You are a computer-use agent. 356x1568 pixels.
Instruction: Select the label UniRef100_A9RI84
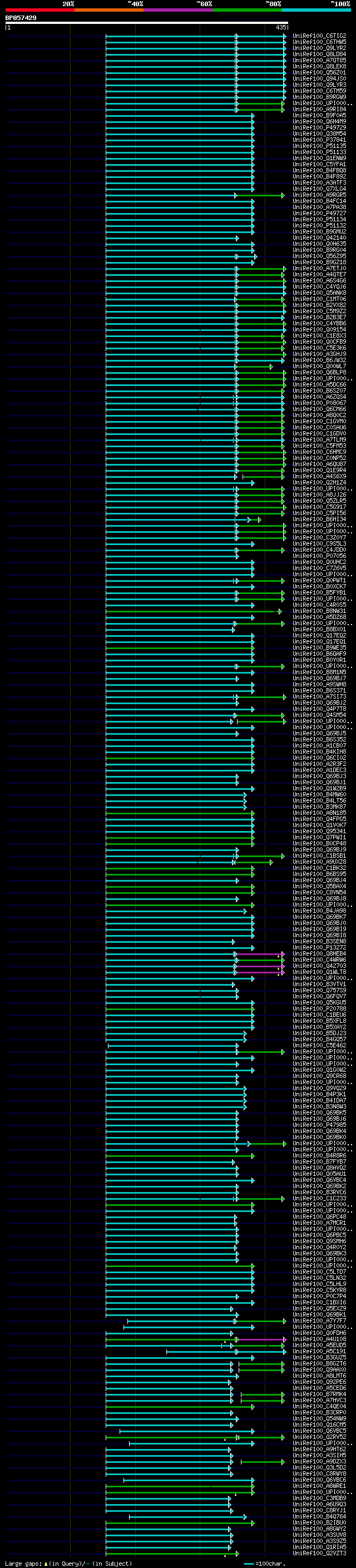click(x=319, y=110)
